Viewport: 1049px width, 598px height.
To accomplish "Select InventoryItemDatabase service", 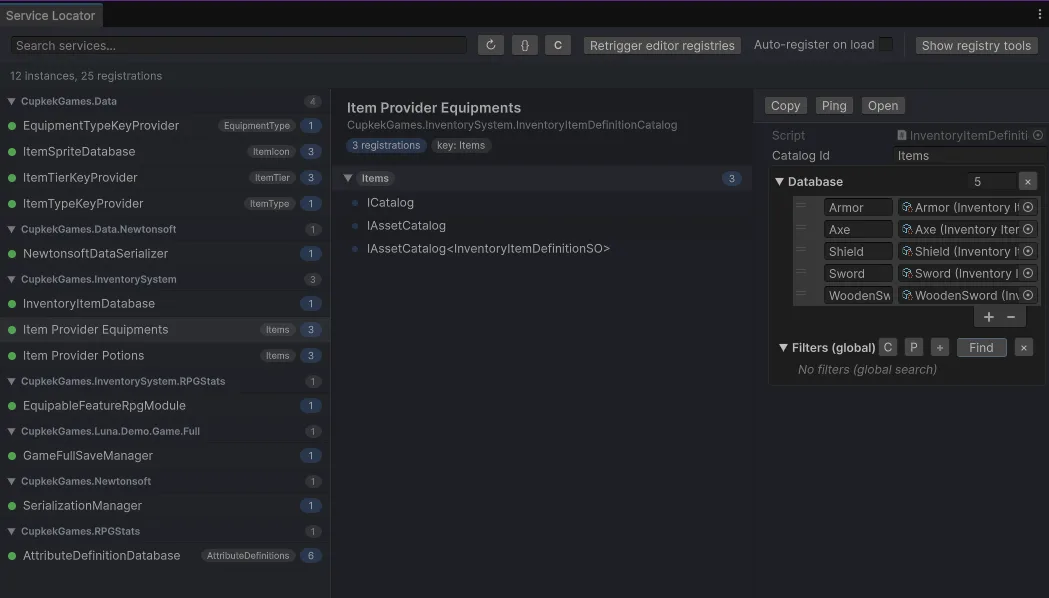I will click(165, 304).
